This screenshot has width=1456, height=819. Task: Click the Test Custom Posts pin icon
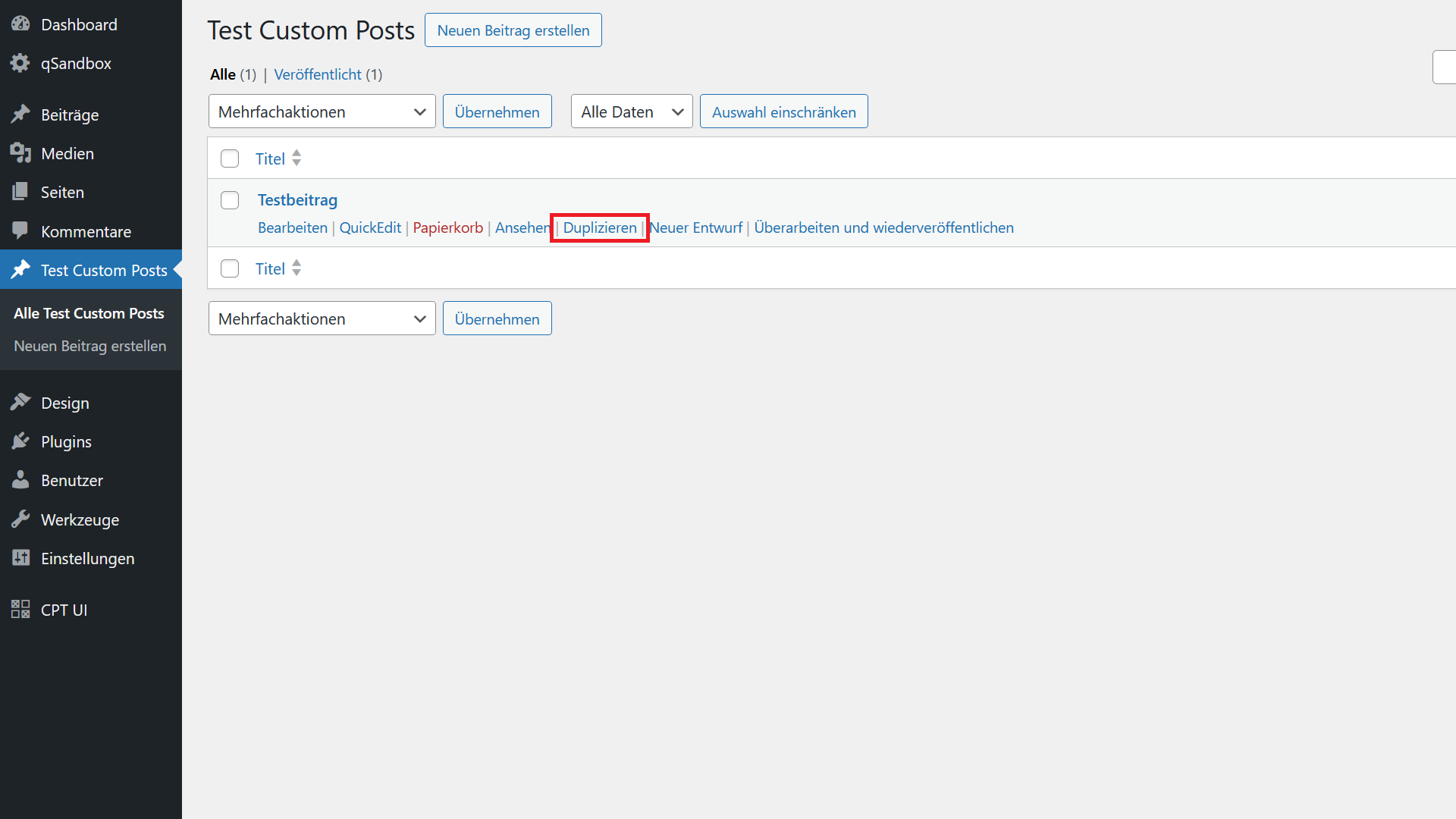(20, 270)
